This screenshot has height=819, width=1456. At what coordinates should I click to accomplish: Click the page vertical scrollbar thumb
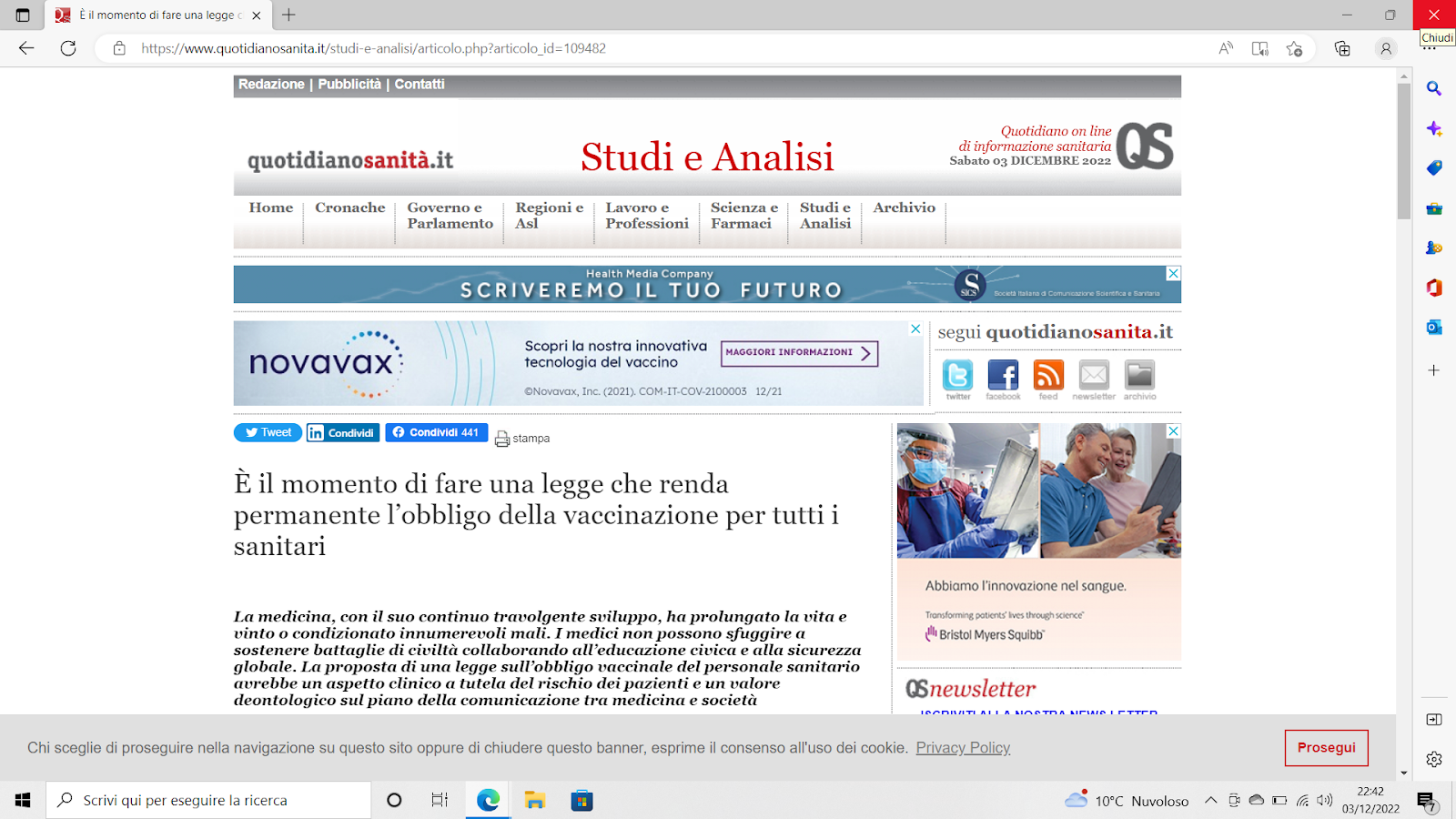(x=1404, y=150)
